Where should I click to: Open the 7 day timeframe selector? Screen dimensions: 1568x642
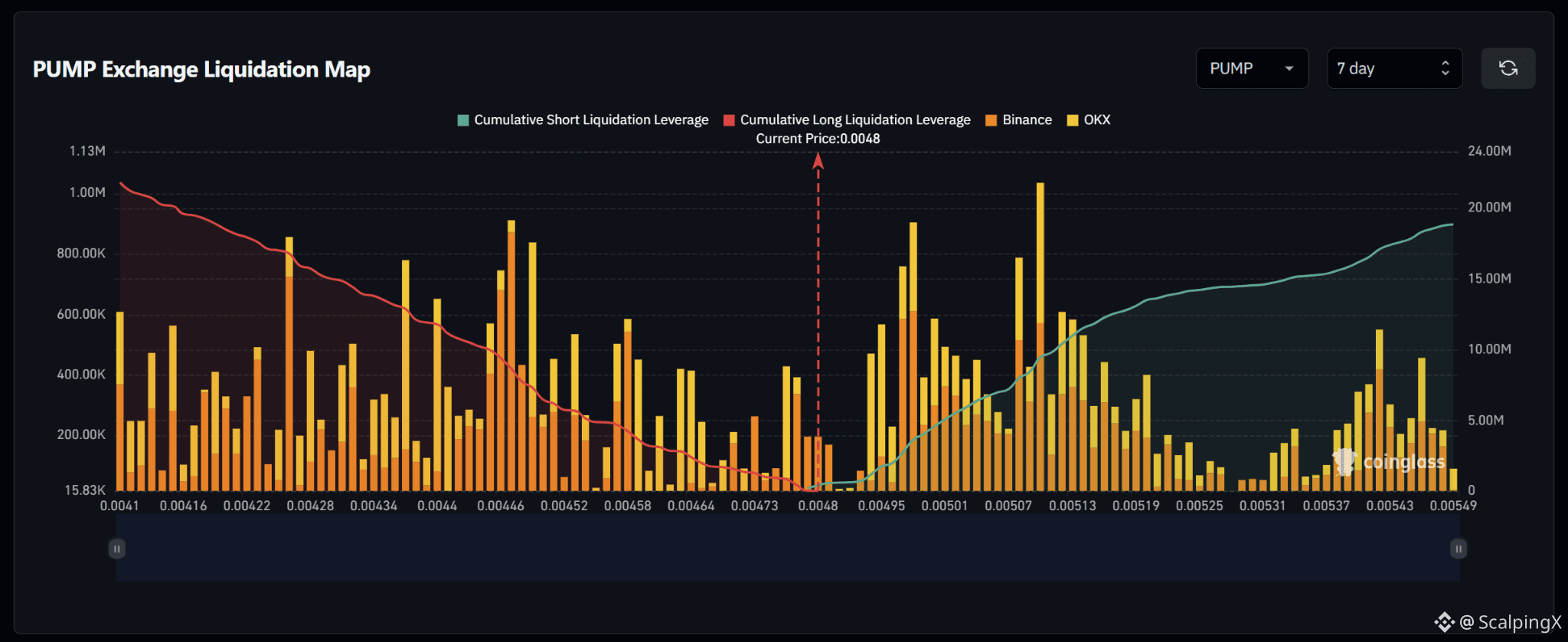point(1394,68)
